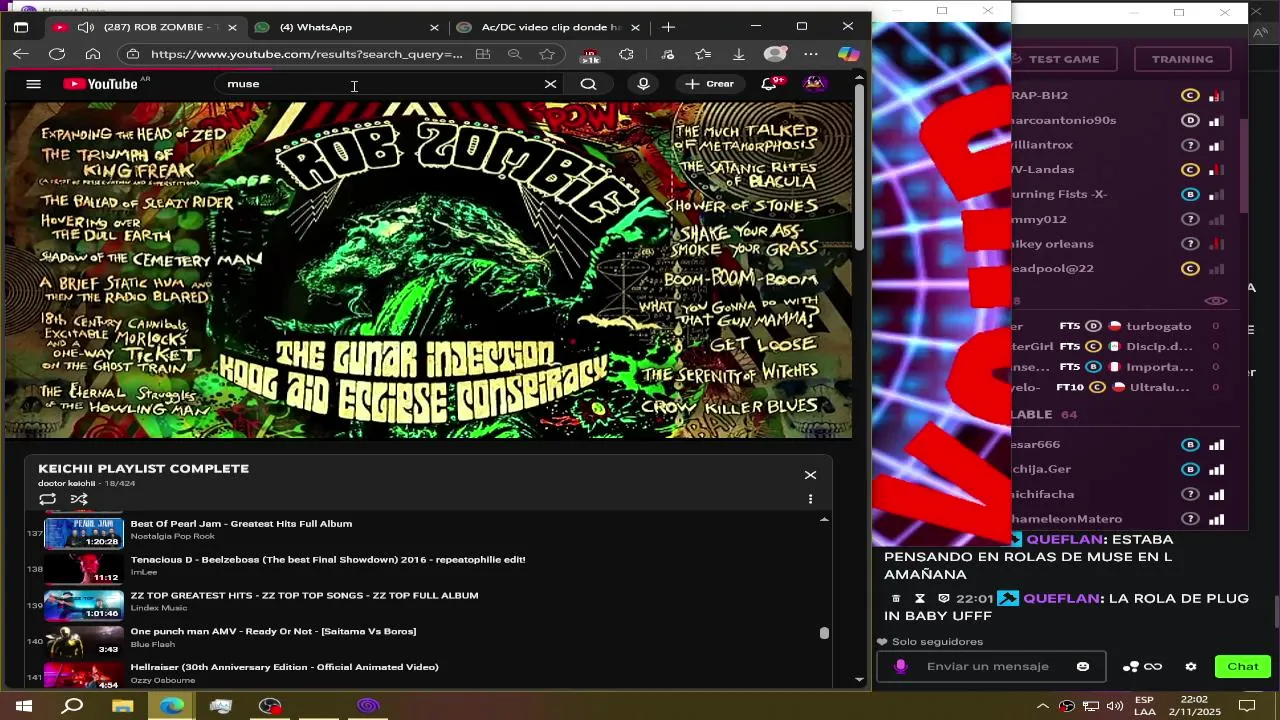Select player deadpool@22 in the lobby
The height and width of the screenshot is (720, 1280).
tap(1120, 269)
